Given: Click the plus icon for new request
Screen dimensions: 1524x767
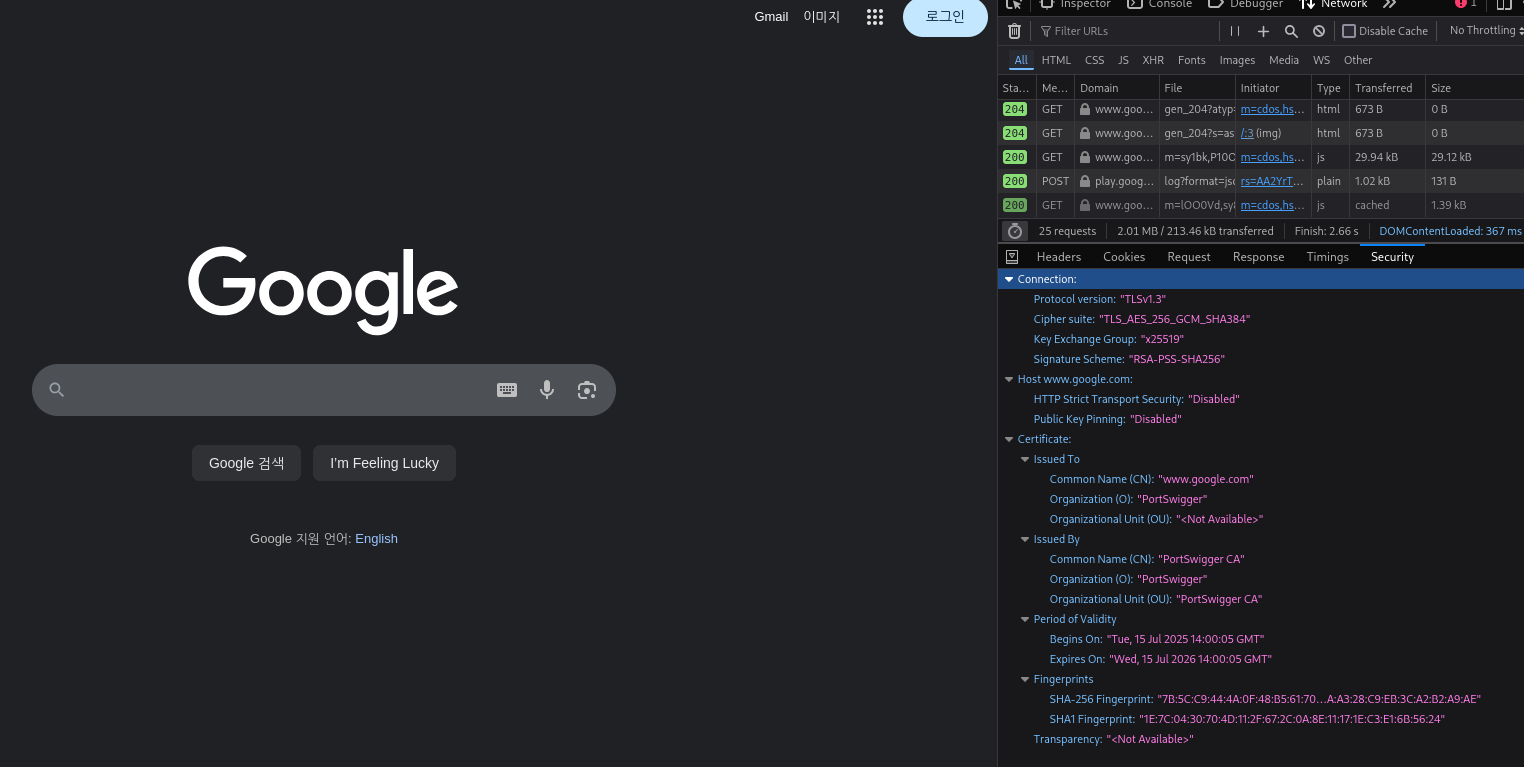Looking at the screenshot, I should point(1263,31).
